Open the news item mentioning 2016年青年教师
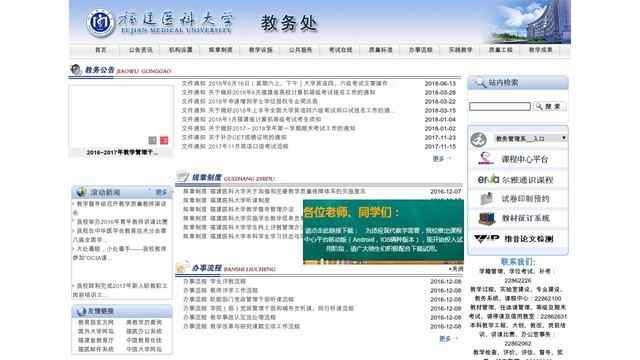Viewport: 640px width, 360px height. click(121, 222)
